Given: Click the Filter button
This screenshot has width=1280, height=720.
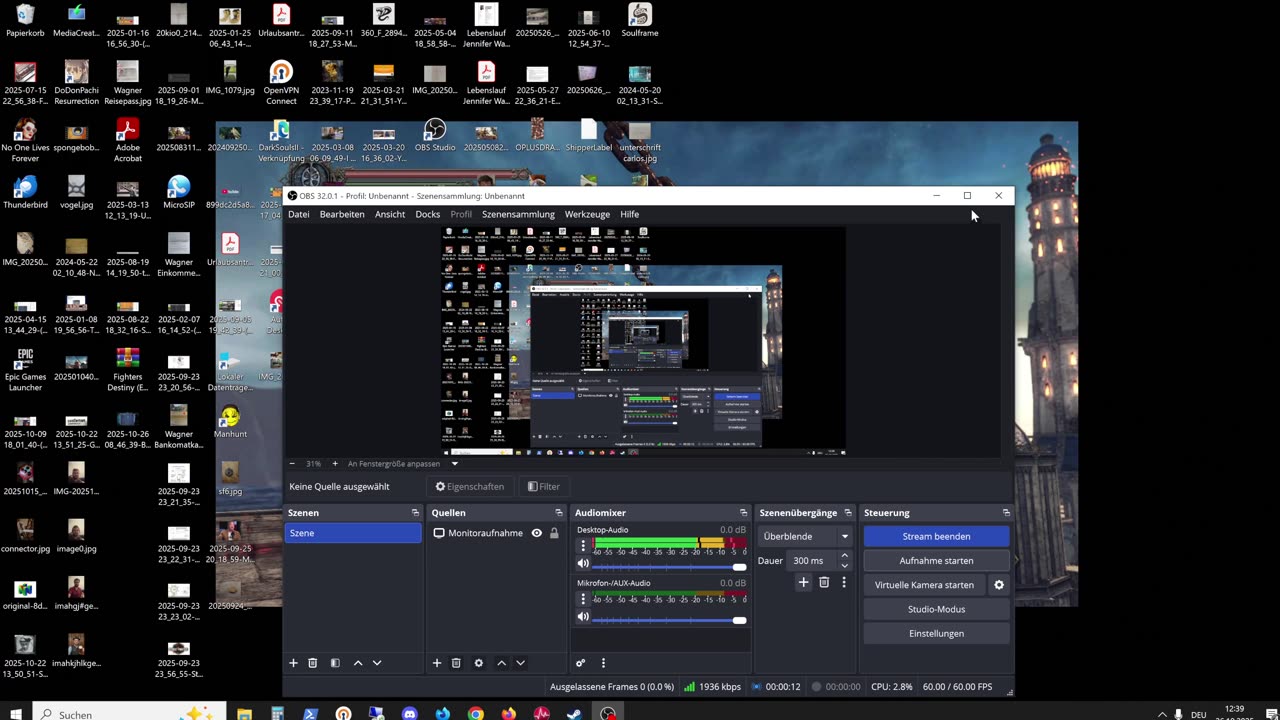Looking at the screenshot, I should pos(543,487).
